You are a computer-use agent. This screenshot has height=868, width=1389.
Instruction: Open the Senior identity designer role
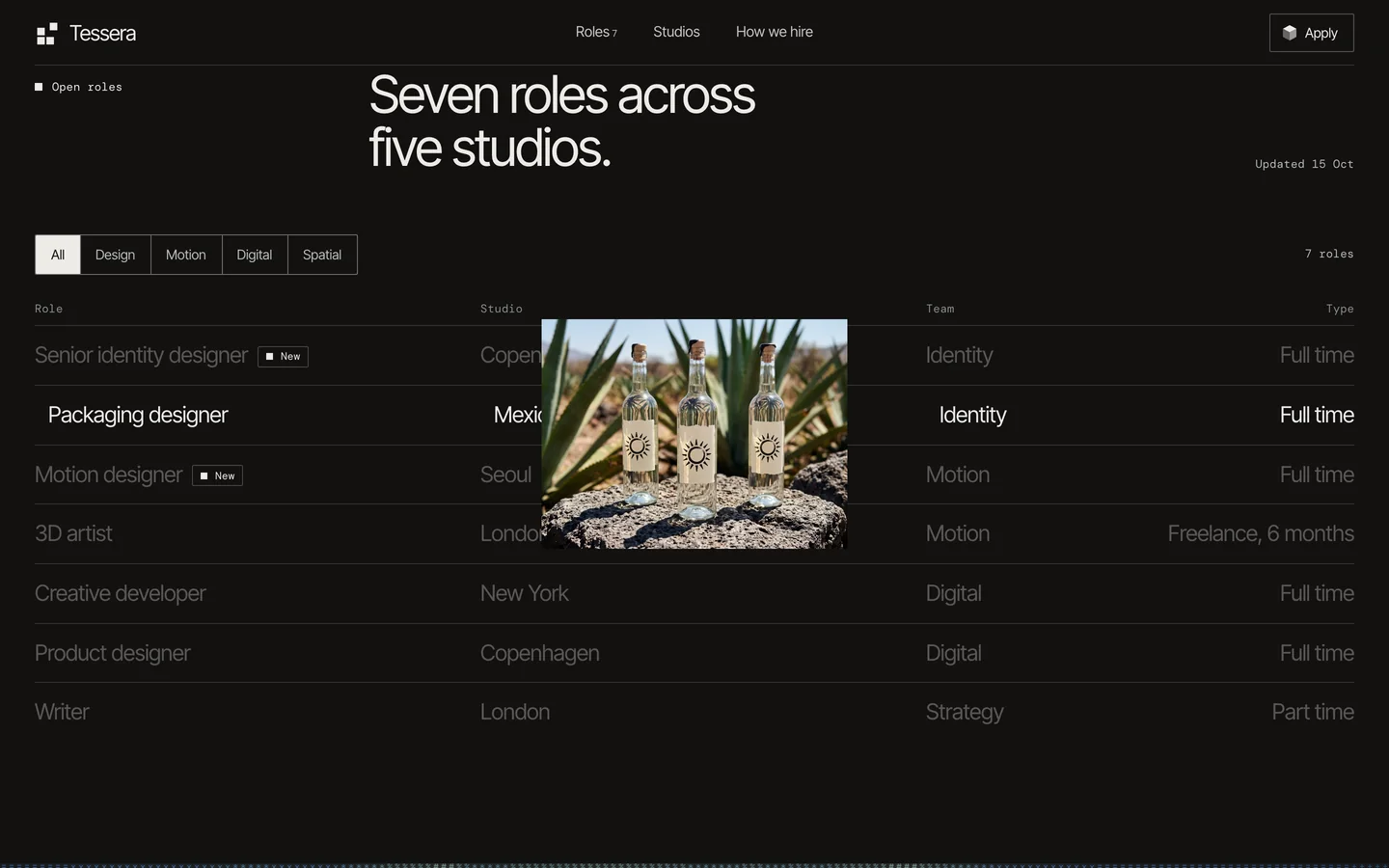coord(694,356)
